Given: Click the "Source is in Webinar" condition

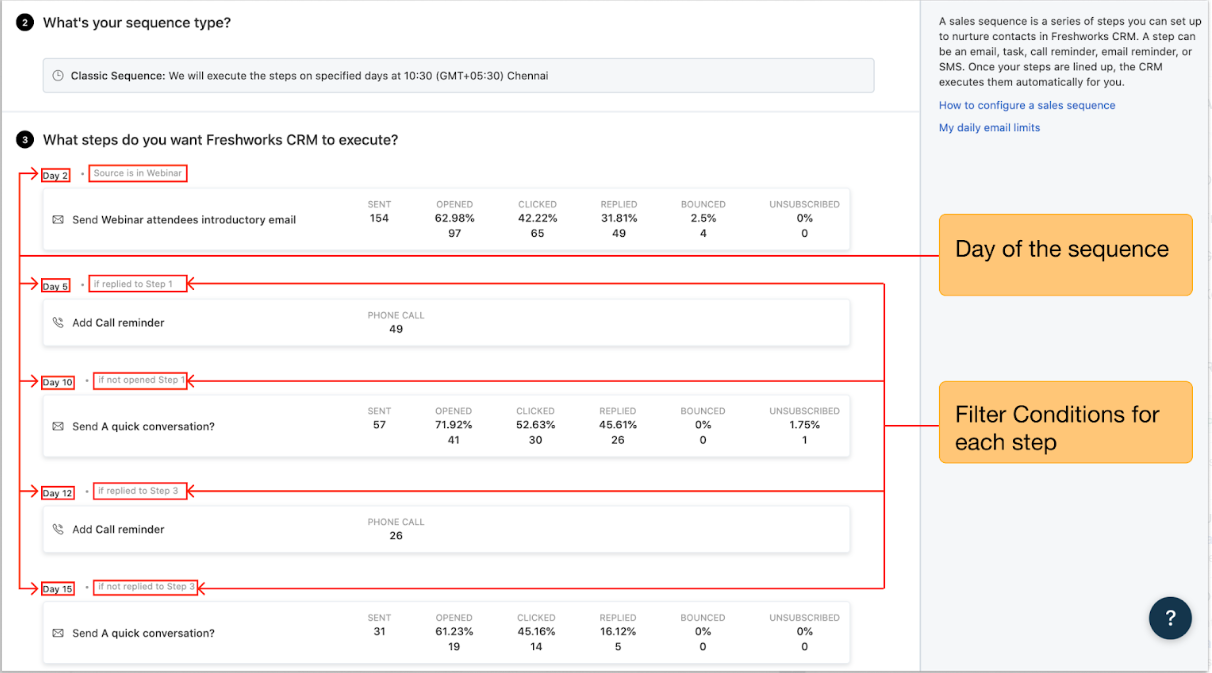Looking at the screenshot, I should 138,173.
